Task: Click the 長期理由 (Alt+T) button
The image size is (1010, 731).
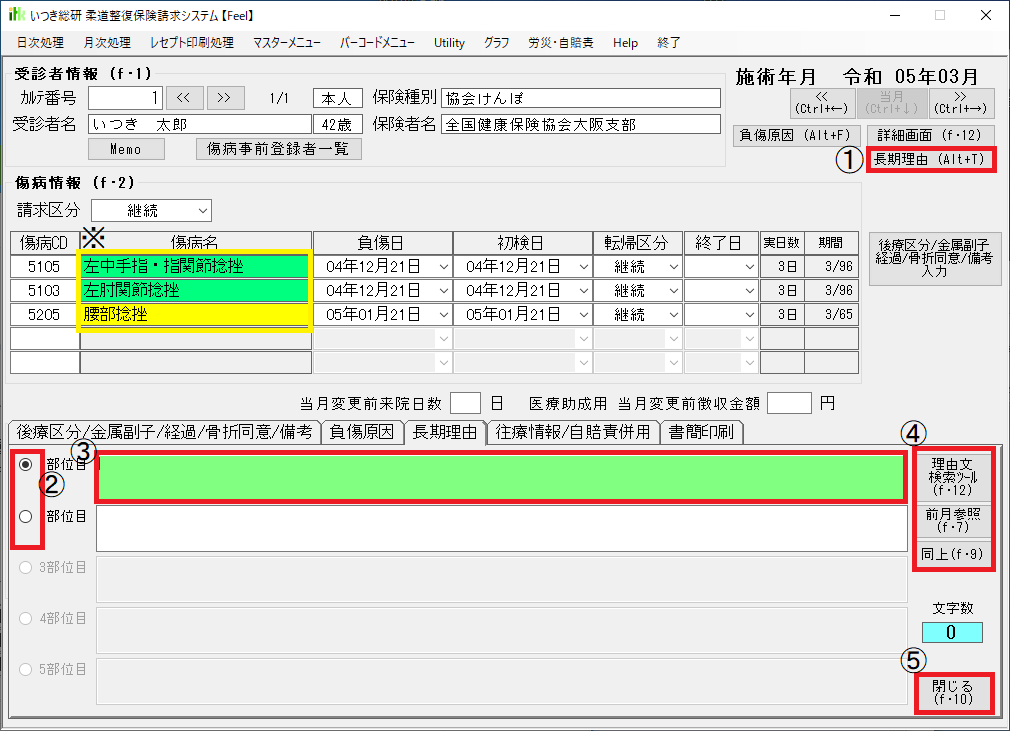Action: [929, 159]
